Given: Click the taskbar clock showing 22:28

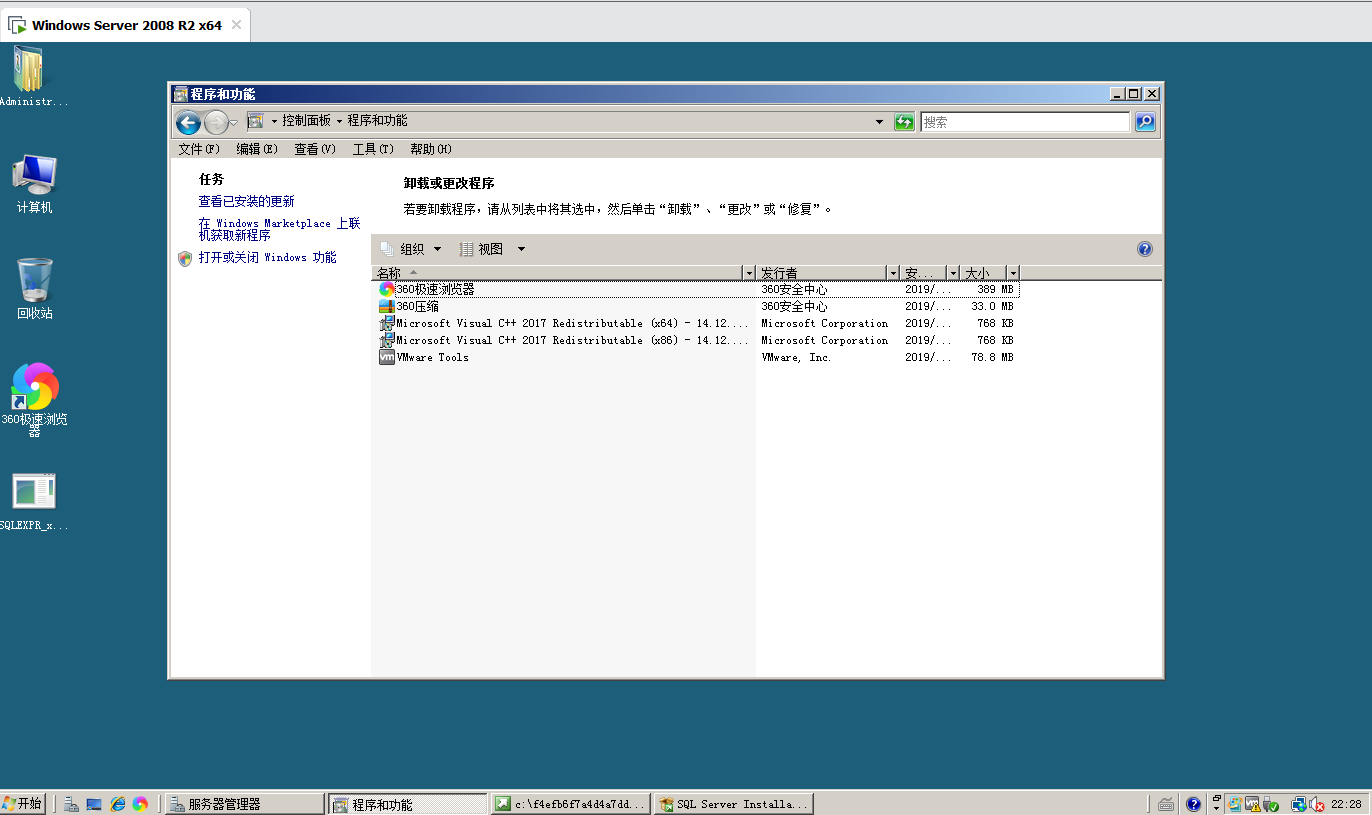Looking at the screenshot, I should [1346, 804].
